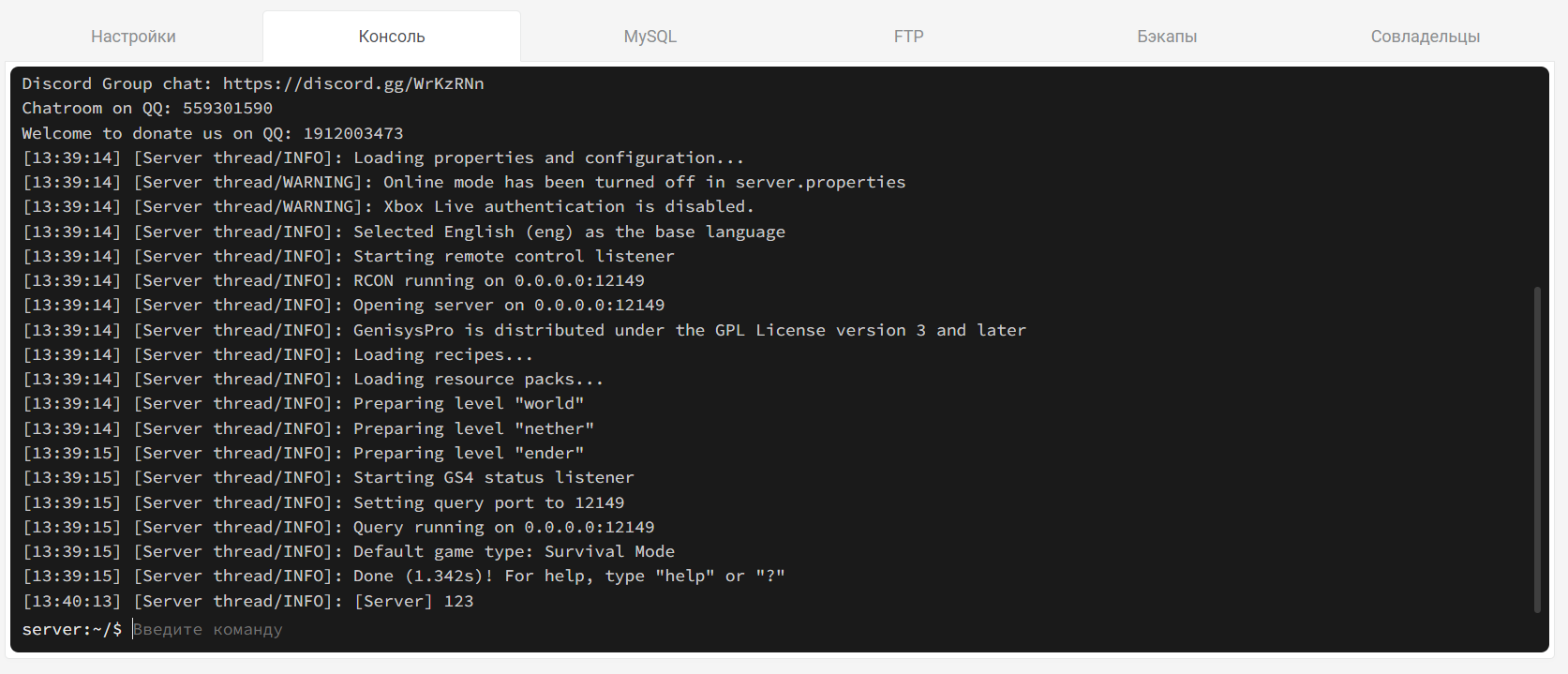Click the [Server] 123 message line
This screenshot has width=1568, height=674.
(x=247, y=601)
